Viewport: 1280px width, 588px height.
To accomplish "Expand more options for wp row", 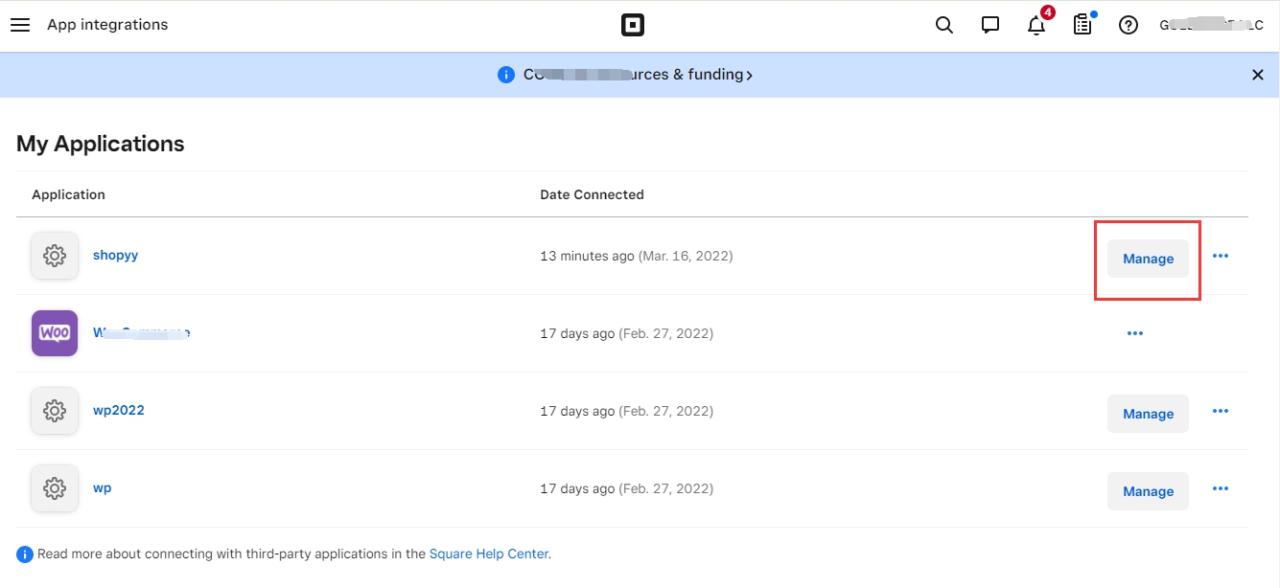I will [1220, 489].
